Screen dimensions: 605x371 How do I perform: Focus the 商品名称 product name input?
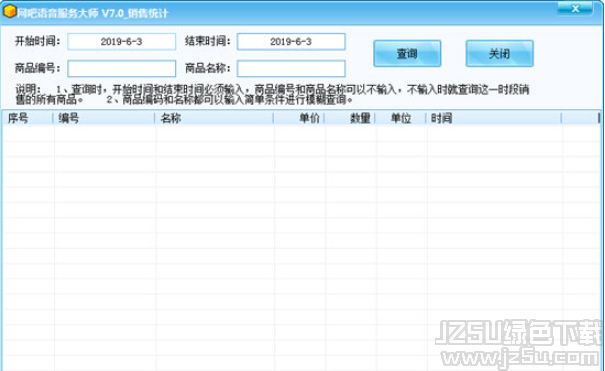pos(291,69)
